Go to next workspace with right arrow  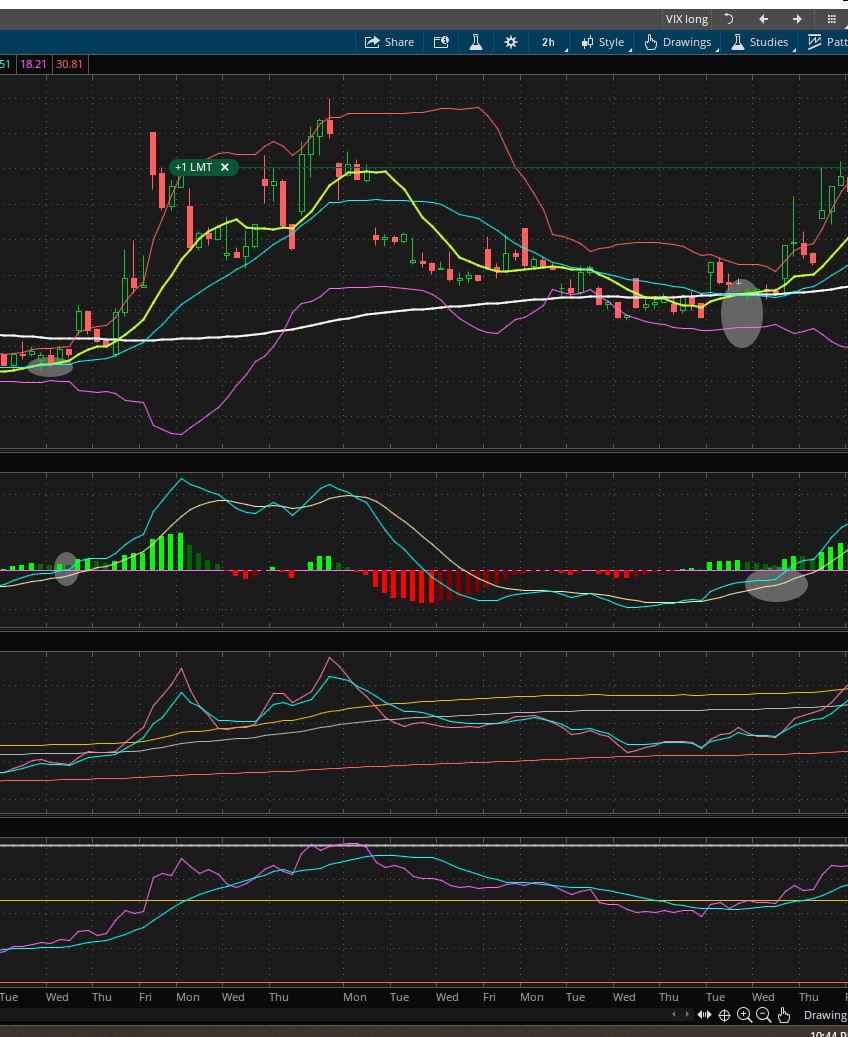click(x=797, y=19)
